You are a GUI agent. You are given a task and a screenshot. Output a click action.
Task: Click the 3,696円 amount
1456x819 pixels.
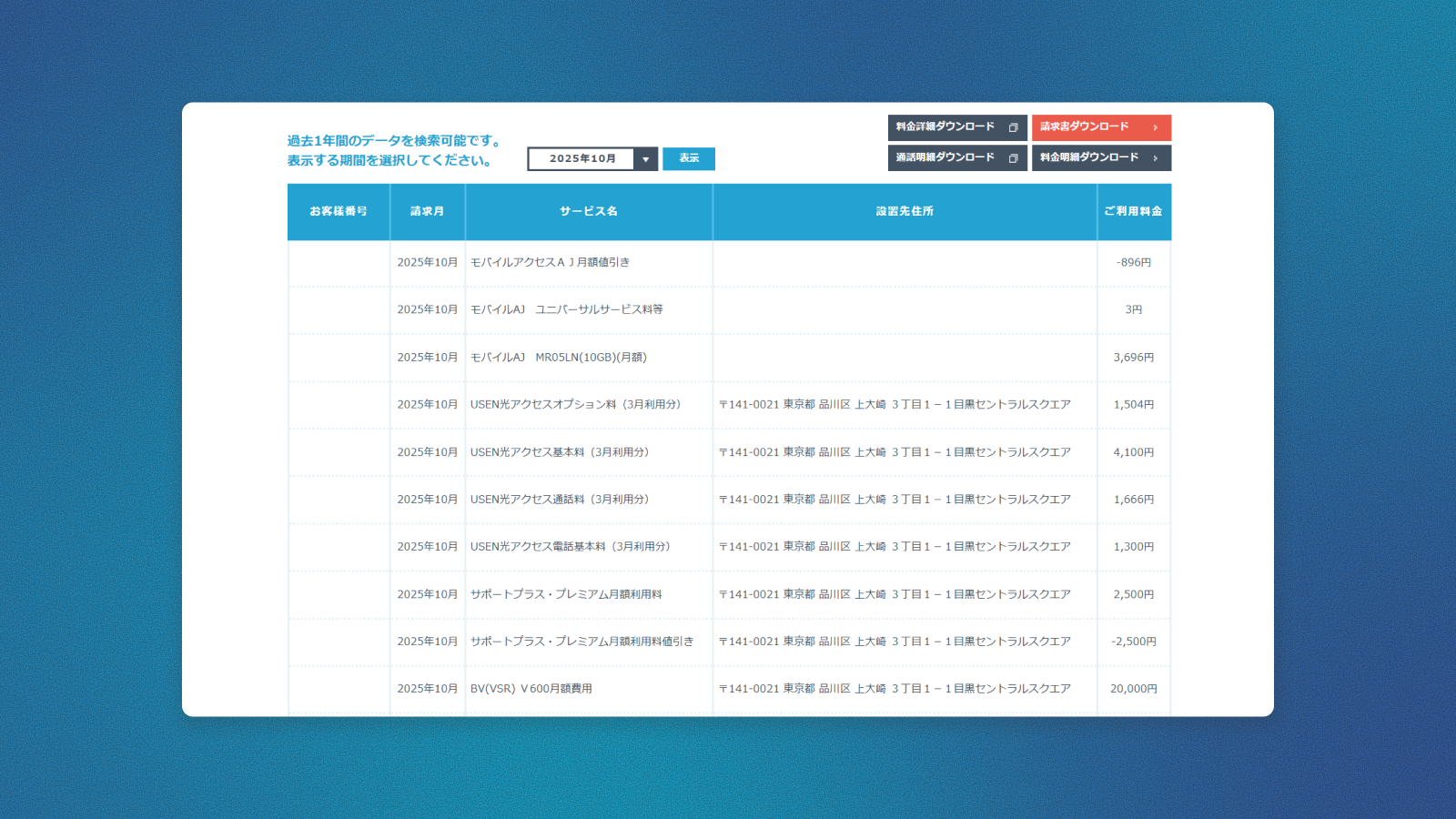pos(1134,358)
